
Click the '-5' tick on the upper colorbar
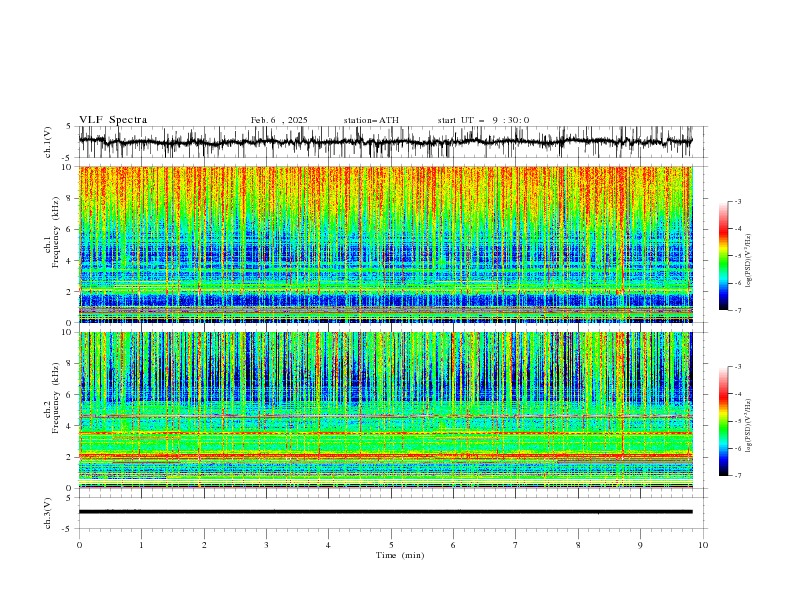(737, 256)
